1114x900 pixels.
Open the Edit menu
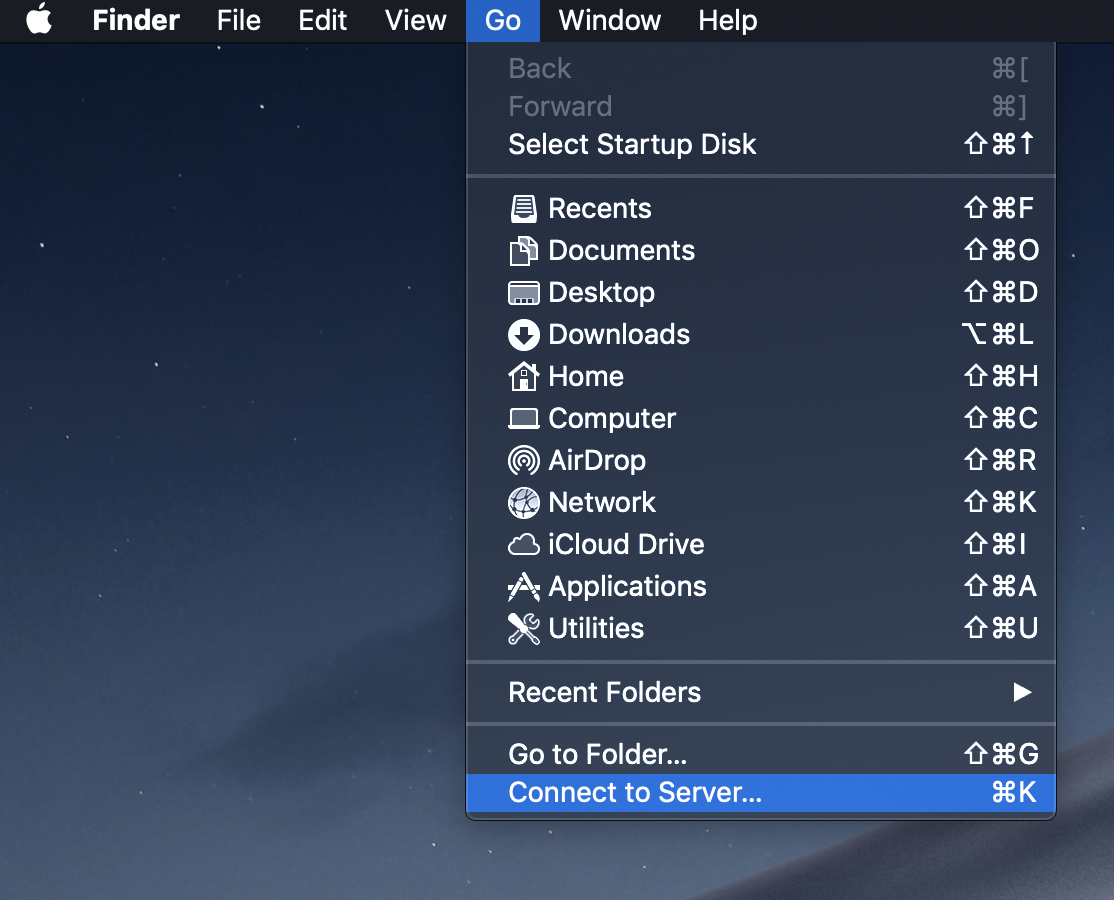(x=323, y=20)
